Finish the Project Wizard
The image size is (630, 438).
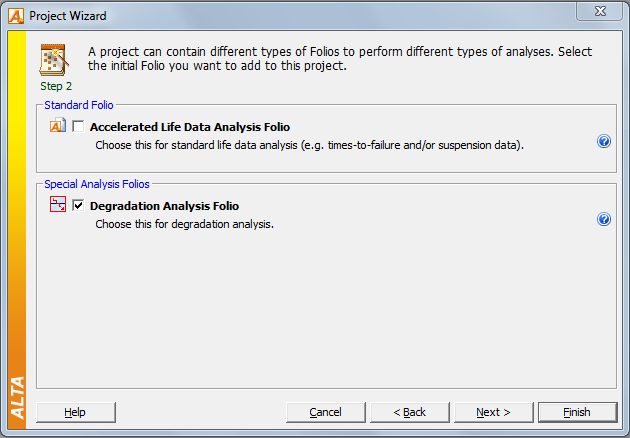pos(577,412)
